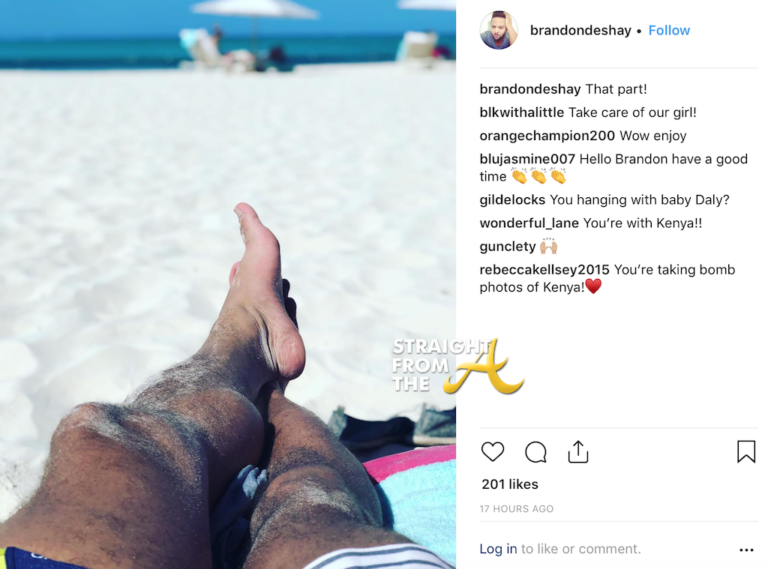Open Log in link
The image size is (768, 569).
[x=498, y=549]
